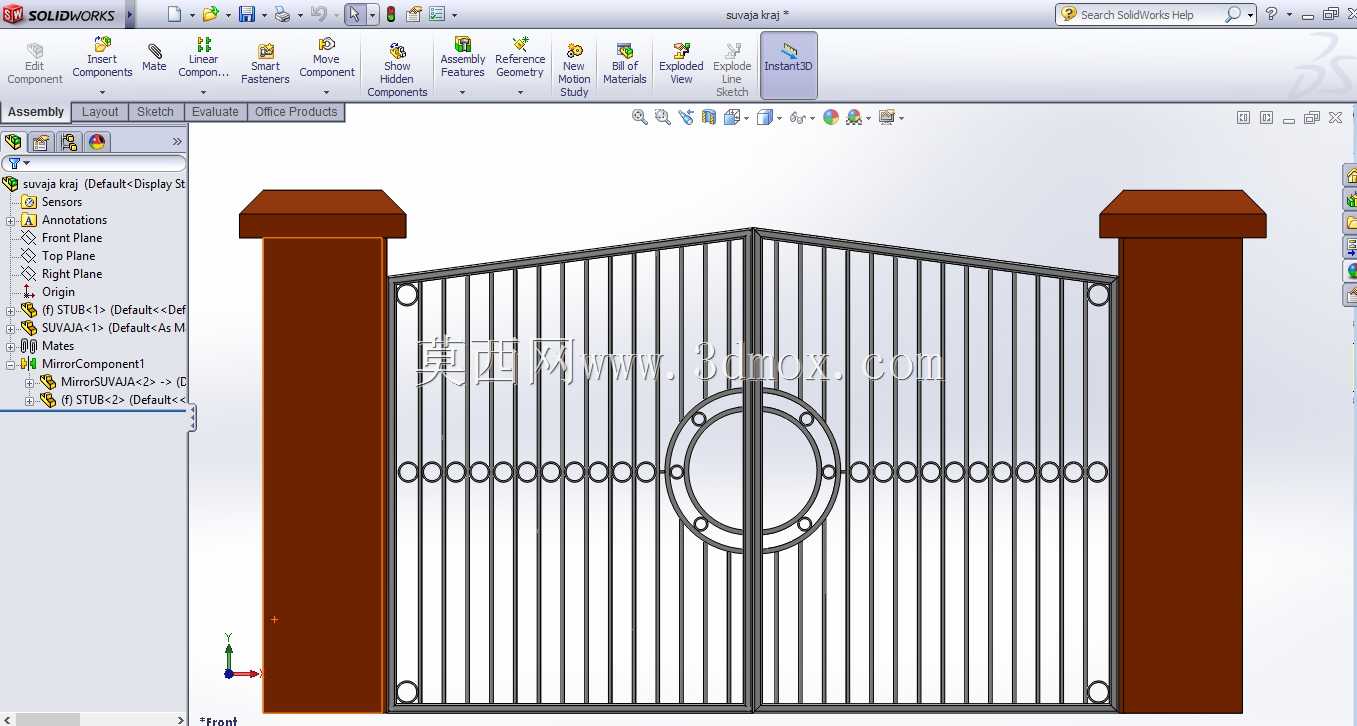Open Assembly Features tool
The height and width of the screenshot is (726, 1357).
462,58
